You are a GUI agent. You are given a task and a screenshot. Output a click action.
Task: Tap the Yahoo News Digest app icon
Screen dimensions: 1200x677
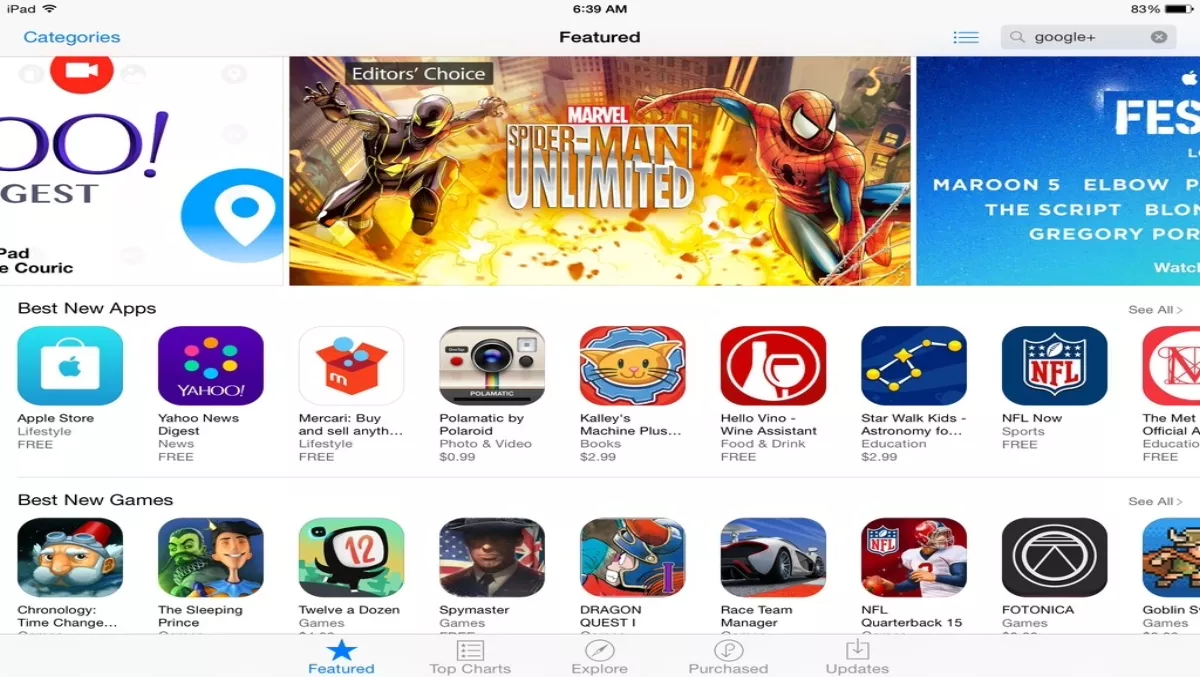[211, 366]
